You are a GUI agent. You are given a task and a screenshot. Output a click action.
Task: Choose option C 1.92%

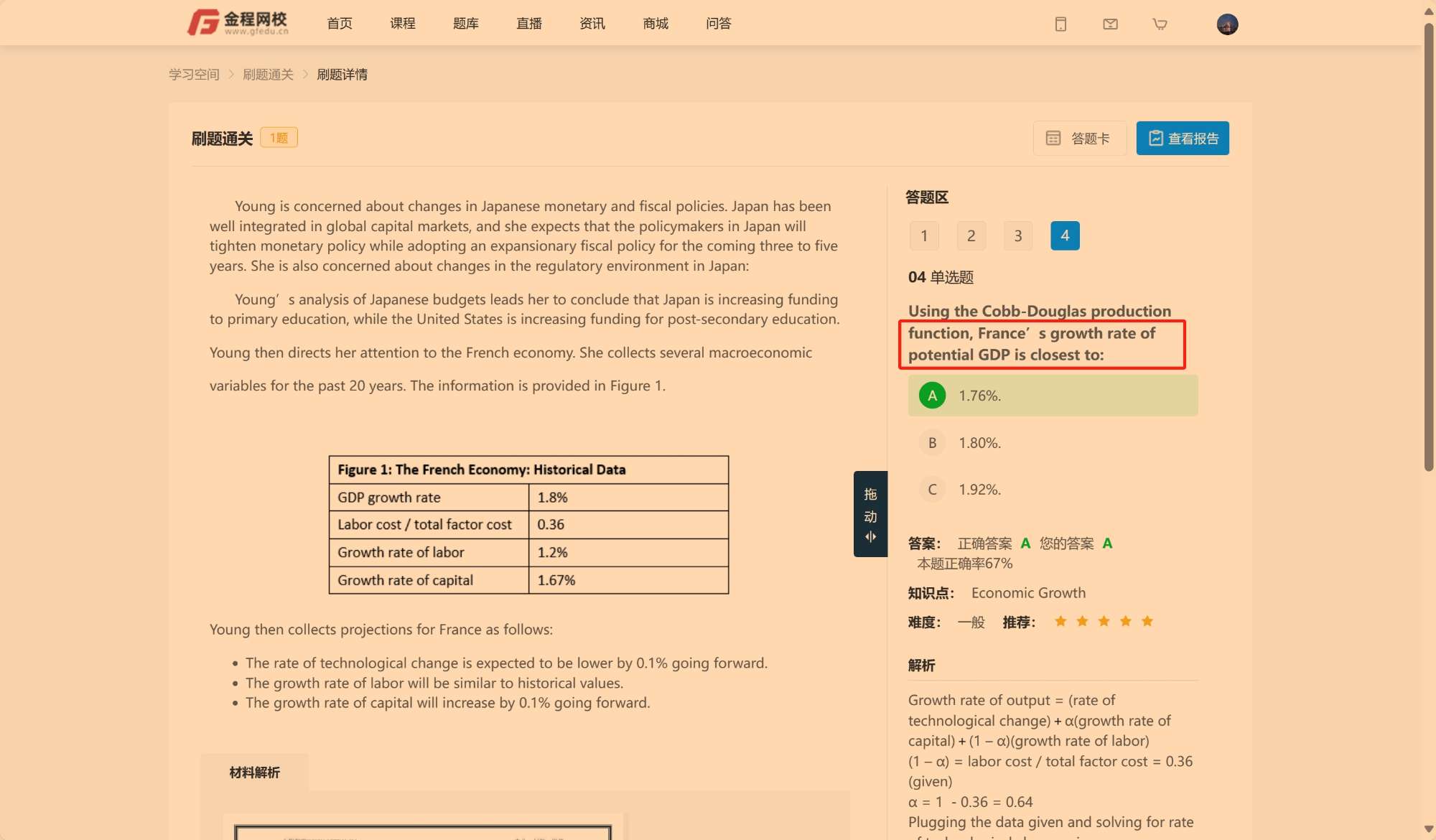[1053, 490]
